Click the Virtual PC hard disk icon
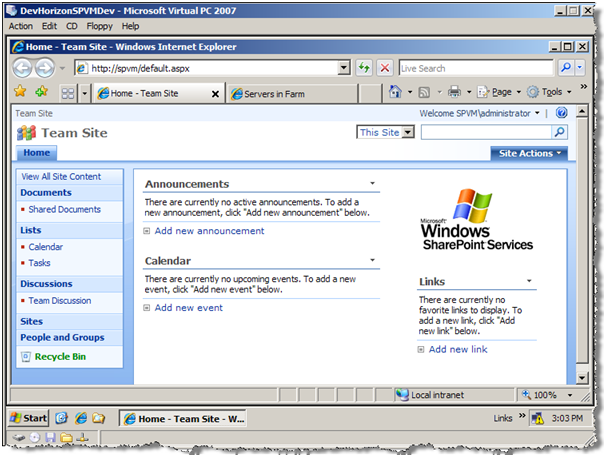 [19, 438]
